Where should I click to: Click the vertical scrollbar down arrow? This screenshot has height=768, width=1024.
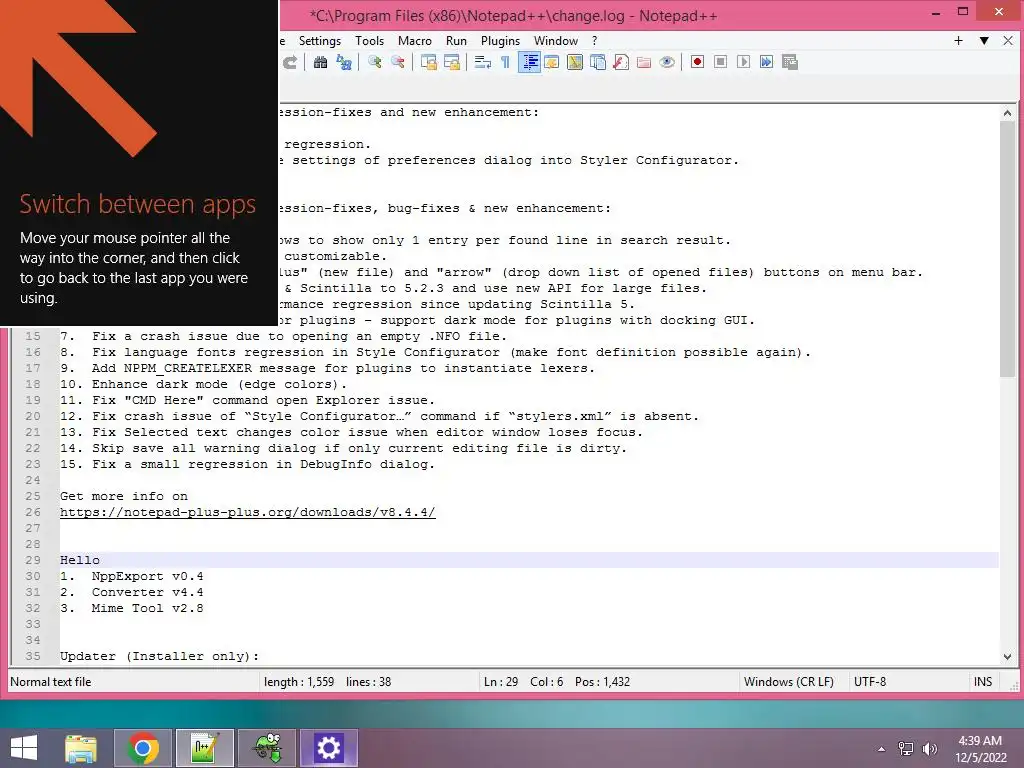coord(1007,657)
